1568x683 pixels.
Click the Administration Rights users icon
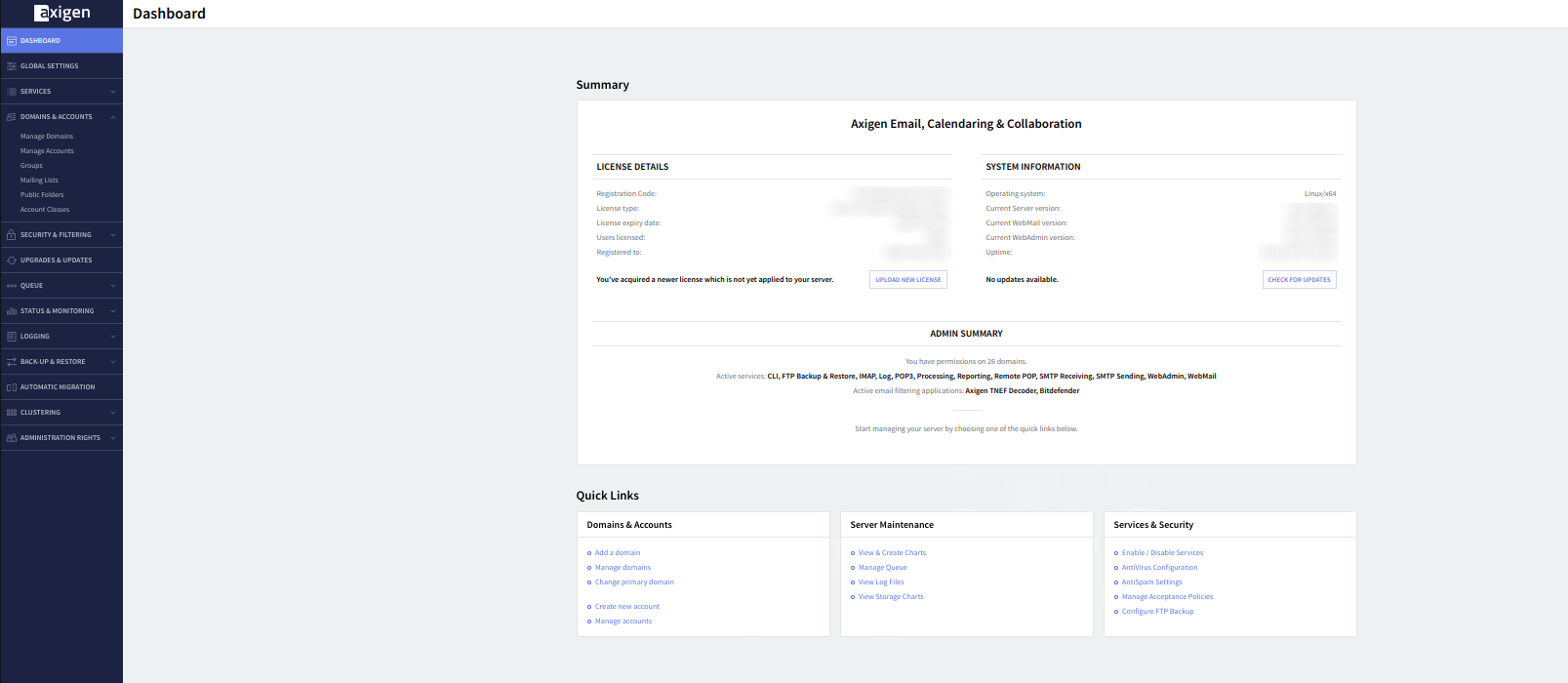pos(12,438)
